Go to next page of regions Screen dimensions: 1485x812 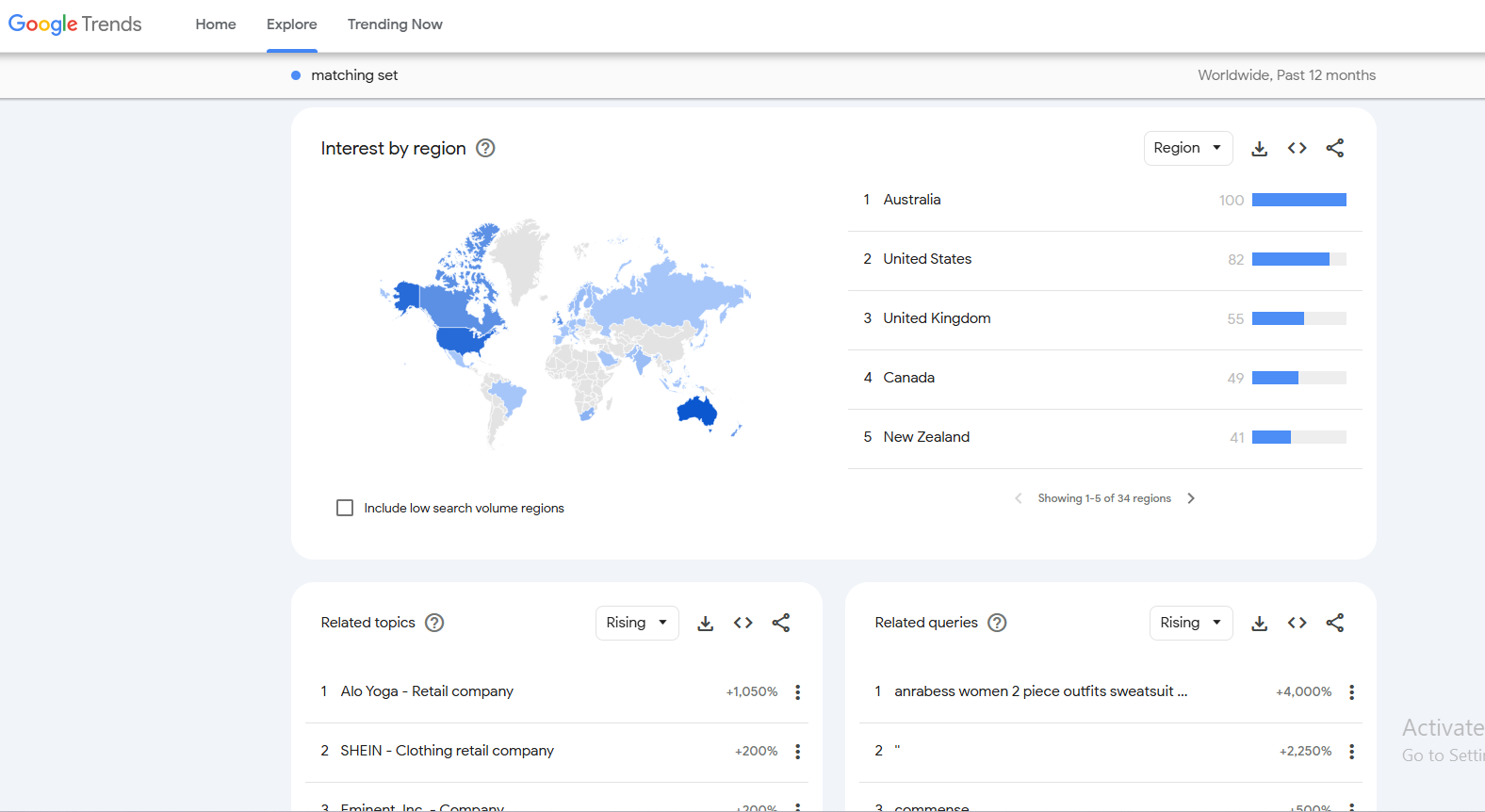tap(1191, 498)
